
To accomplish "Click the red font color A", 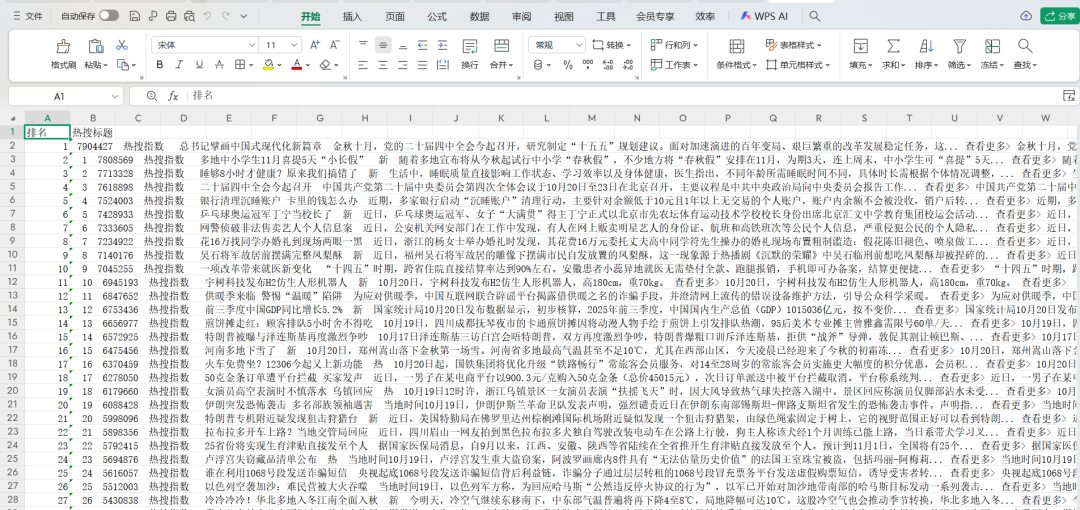I will click(x=297, y=65).
